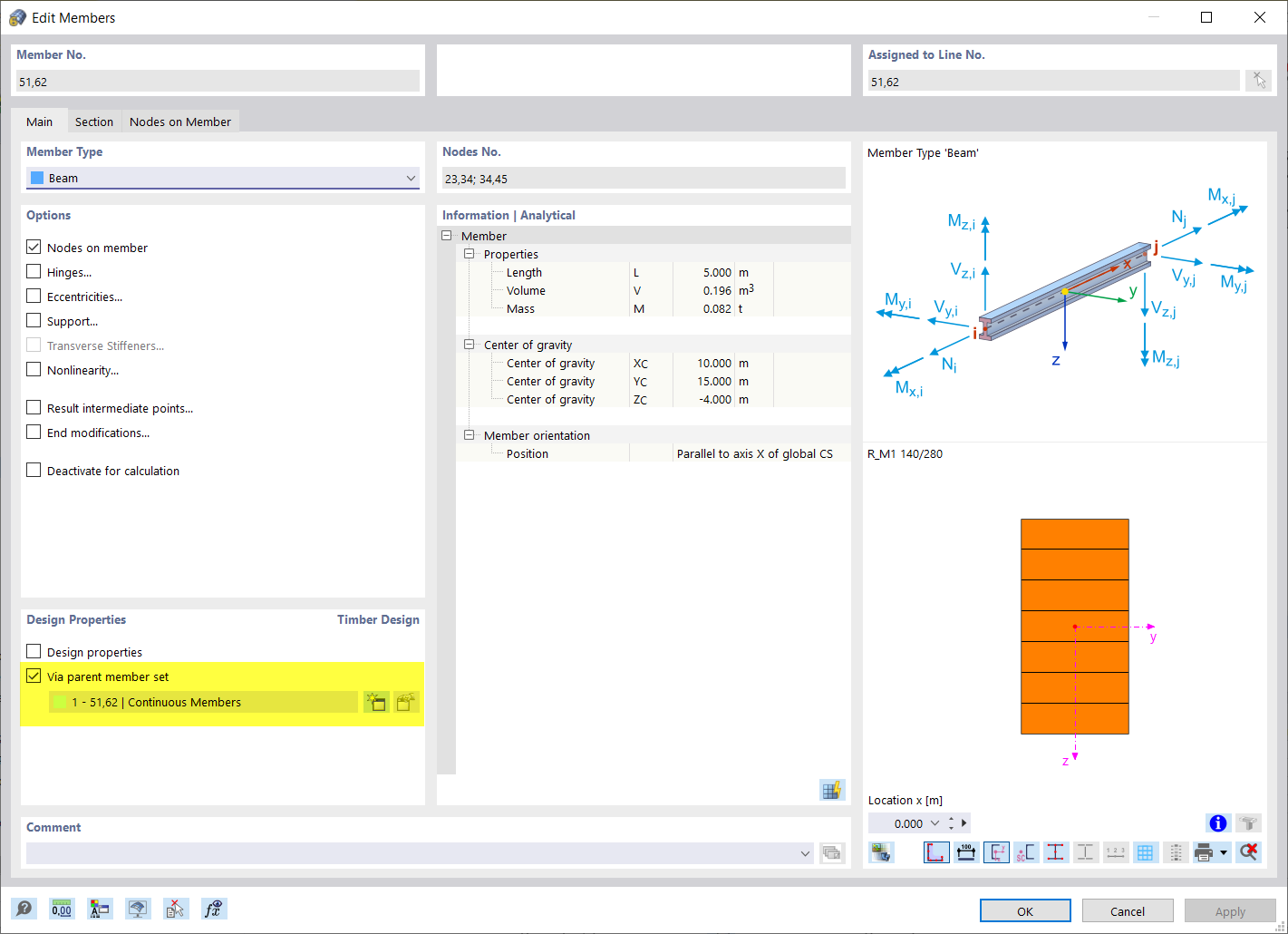The width and height of the screenshot is (1288, 934).
Task: Toggle the principal axes y-z icon
Action: click(x=996, y=852)
